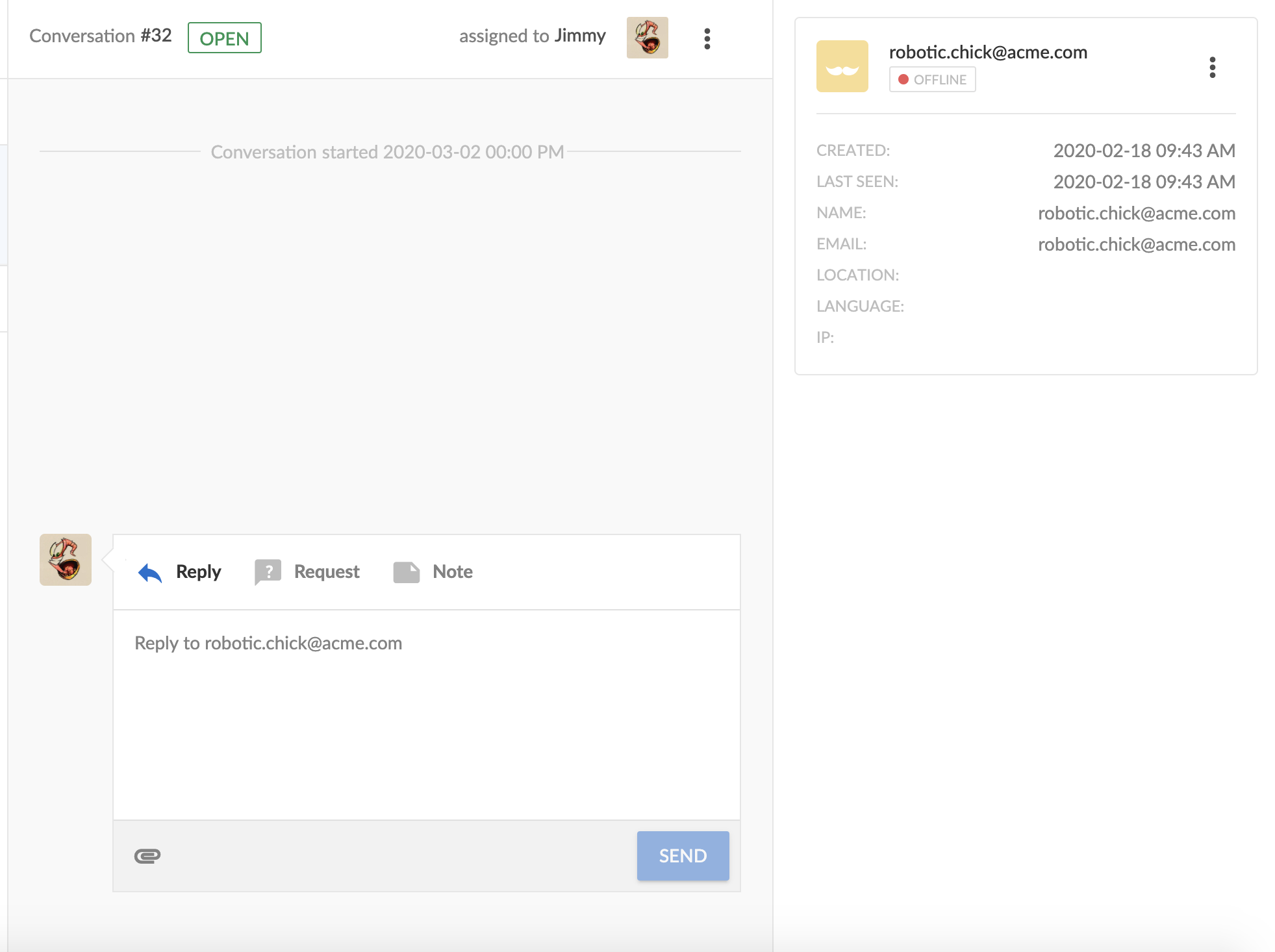
Task: Click the agent avatar beside the reply box
Action: 66,560
